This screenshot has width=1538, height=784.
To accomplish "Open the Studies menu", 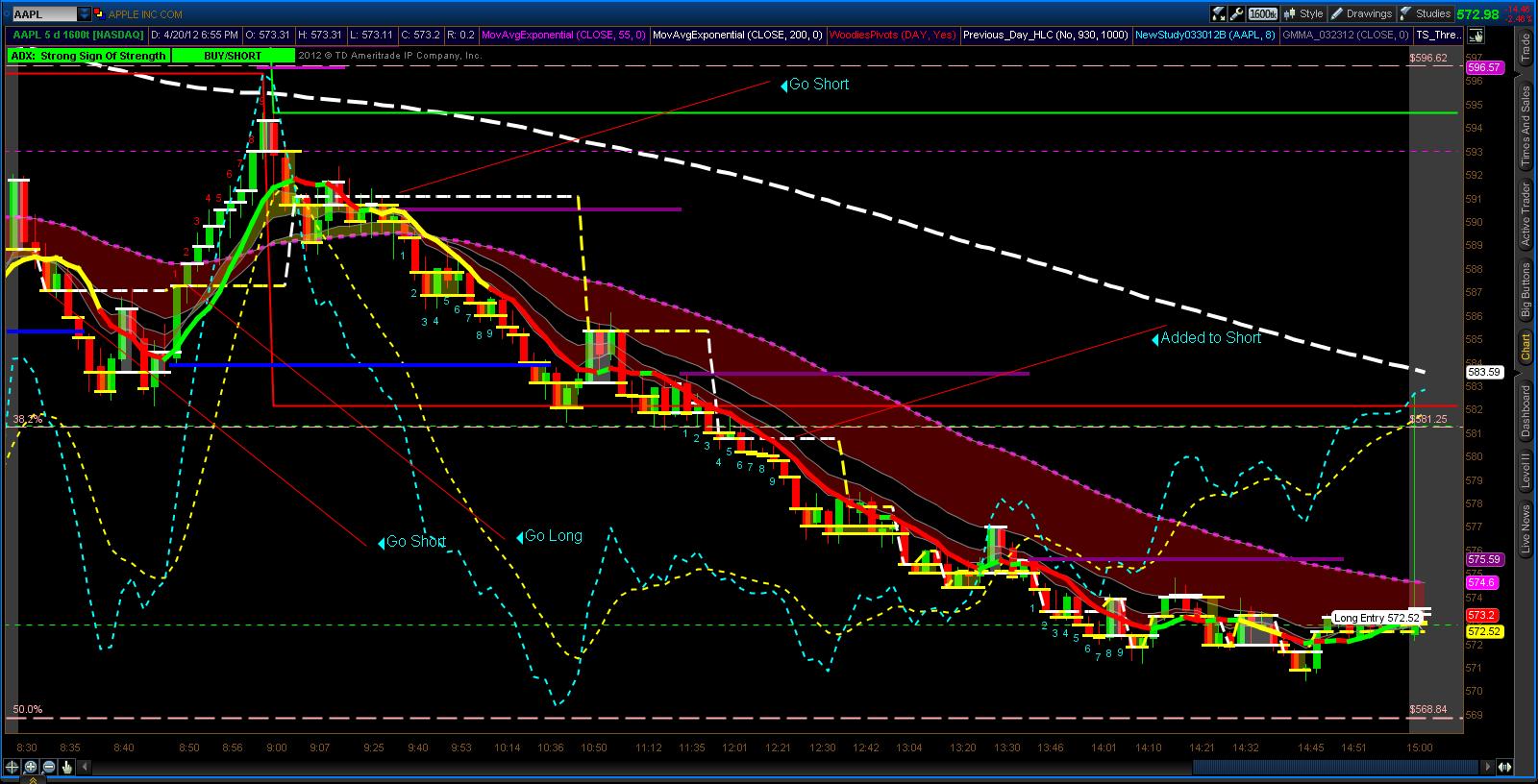I will pyautogui.click(x=1426, y=13).
